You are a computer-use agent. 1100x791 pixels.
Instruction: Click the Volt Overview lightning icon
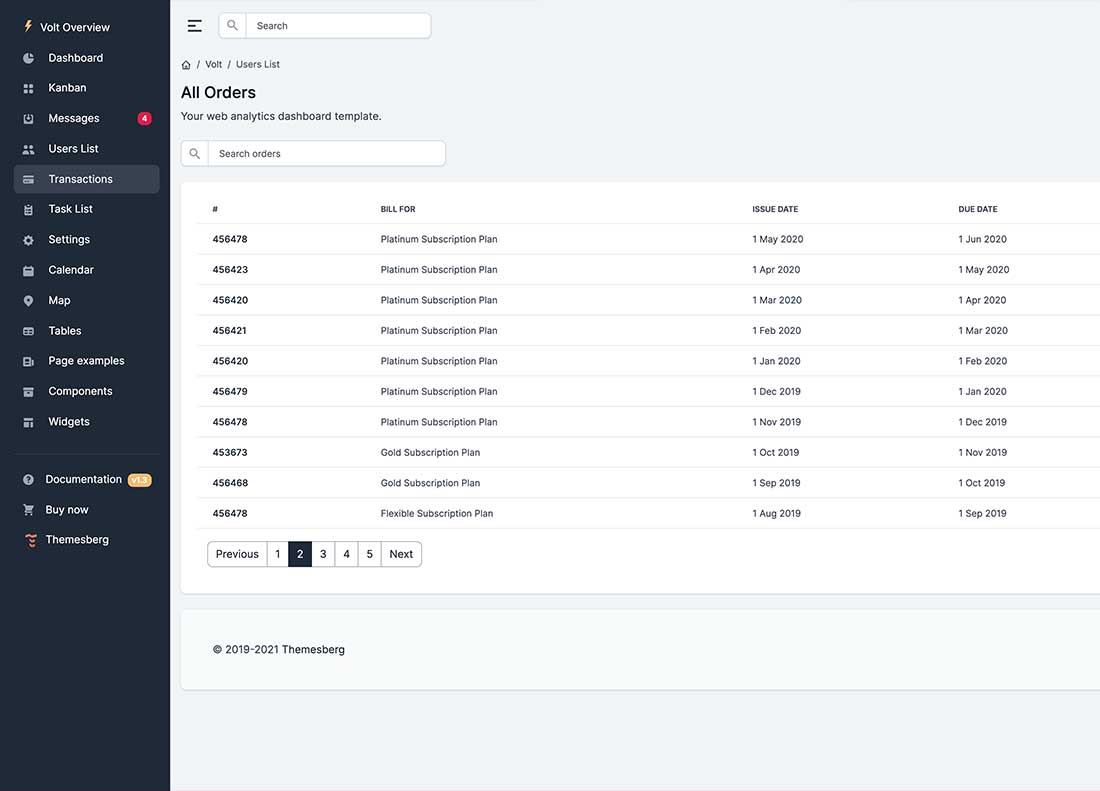(x=27, y=26)
